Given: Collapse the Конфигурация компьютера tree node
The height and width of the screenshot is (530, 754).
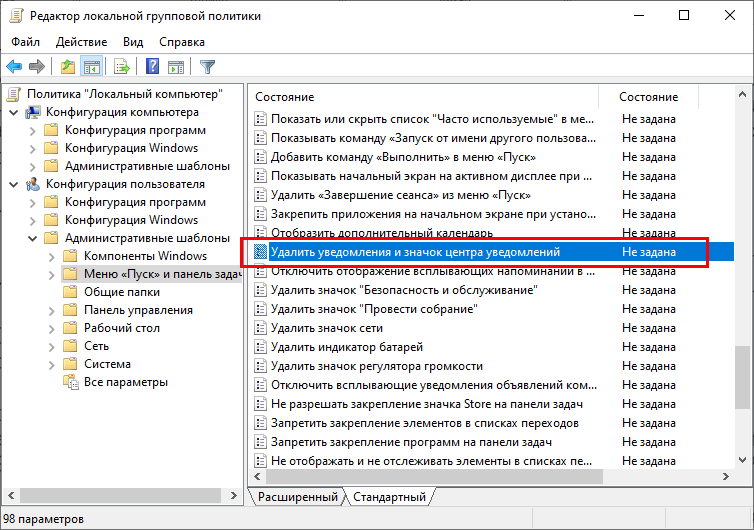Looking at the screenshot, I should click(x=14, y=113).
